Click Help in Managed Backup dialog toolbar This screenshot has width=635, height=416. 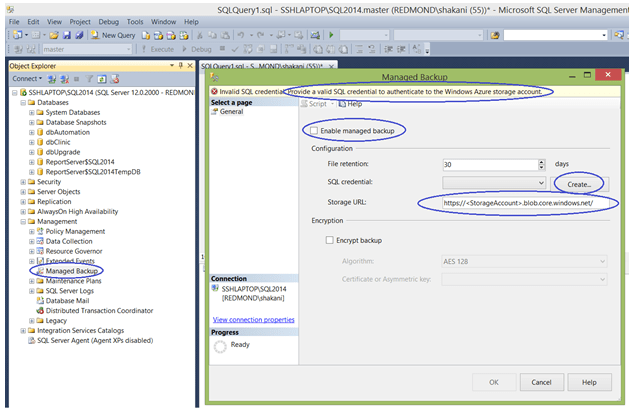[350, 104]
